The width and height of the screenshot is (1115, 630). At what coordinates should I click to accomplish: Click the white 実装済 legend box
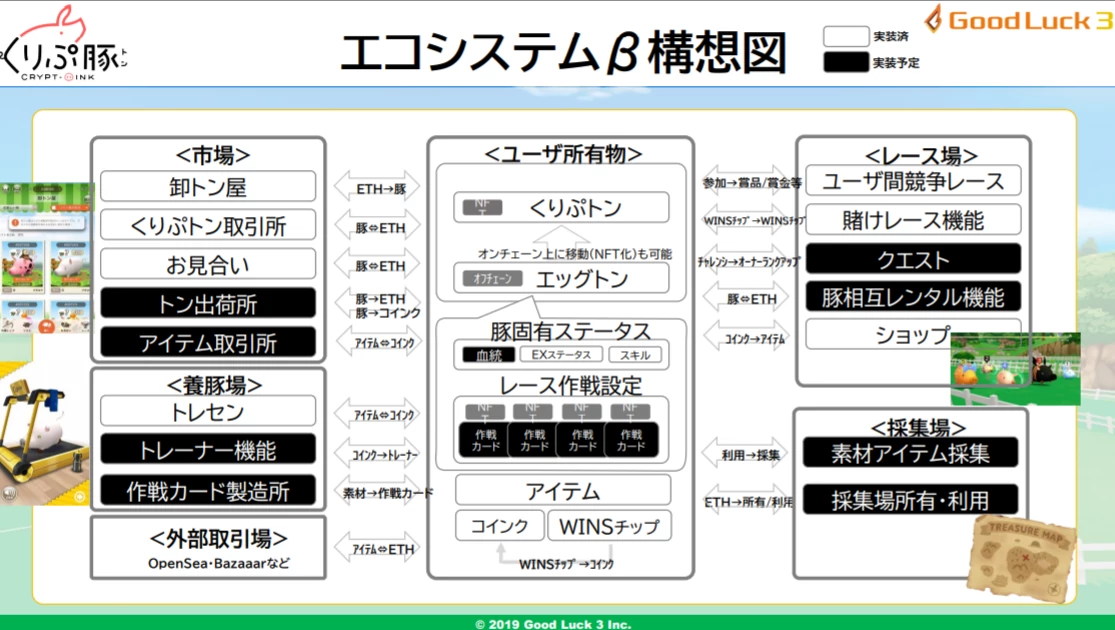(x=844, y=37)
